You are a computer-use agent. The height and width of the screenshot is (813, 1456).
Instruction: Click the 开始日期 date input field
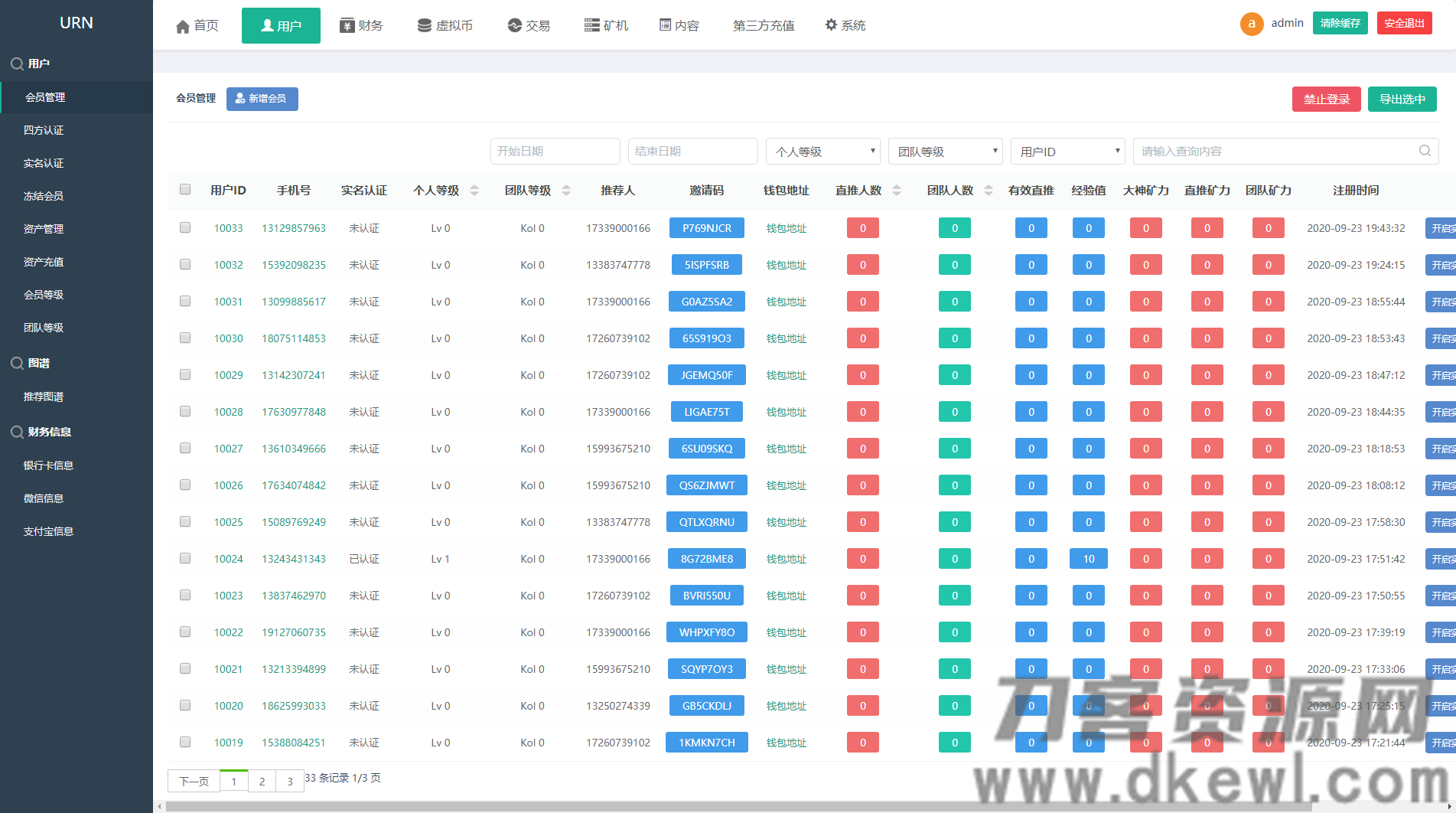555,152
